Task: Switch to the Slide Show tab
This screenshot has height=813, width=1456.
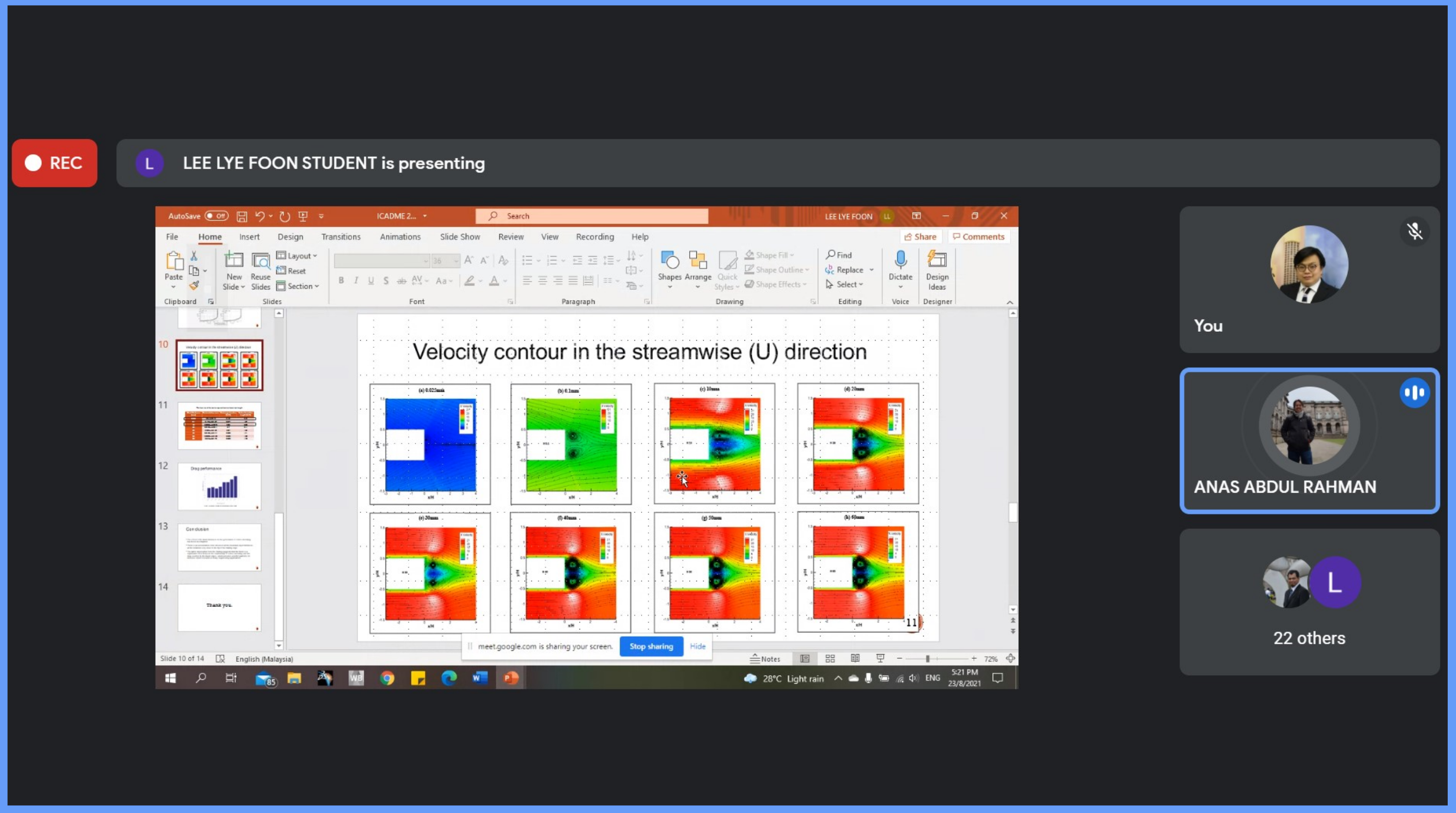Action: pyautogui.click(x=459, y=237)
